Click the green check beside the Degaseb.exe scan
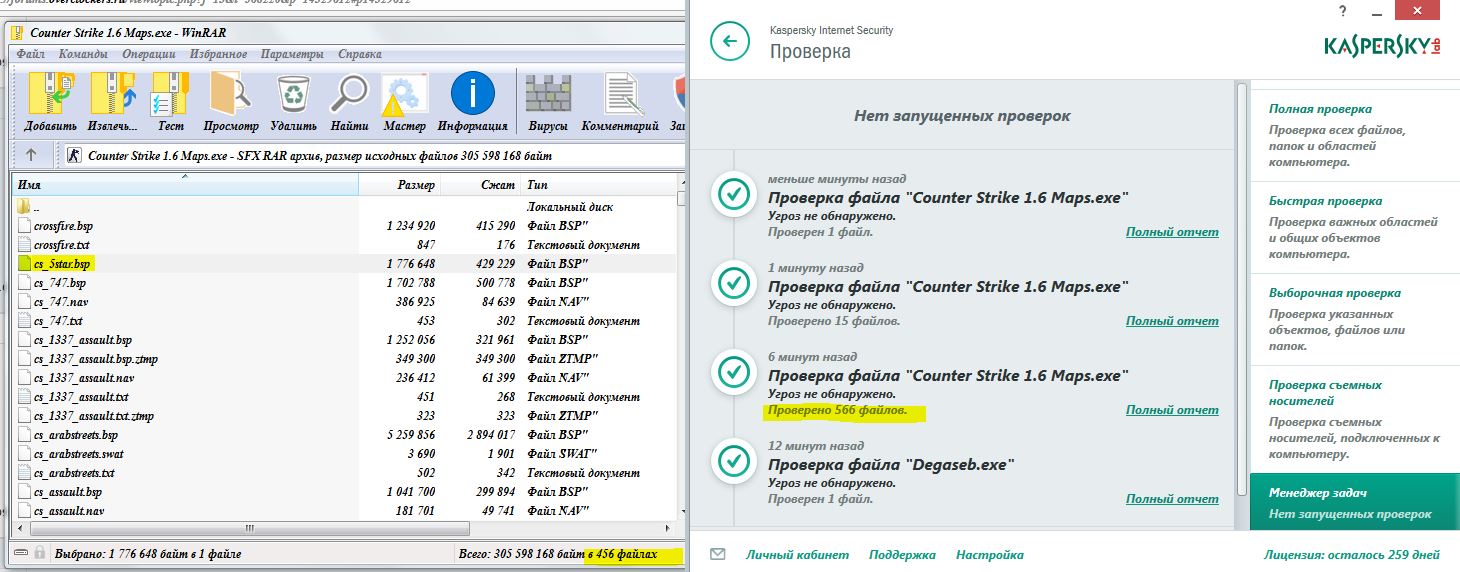1460x572 pixels. pos(734,461)
